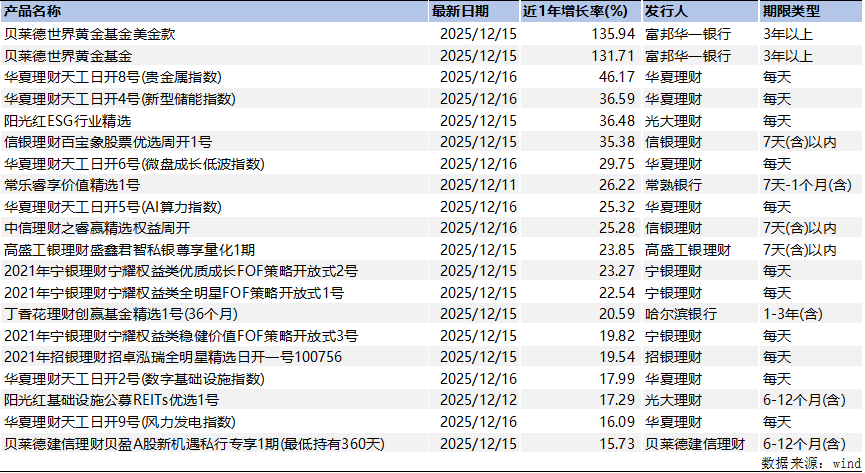Select 信银理财百宝象股票优选周开1号 cell
865x473 pixels.
108,142
